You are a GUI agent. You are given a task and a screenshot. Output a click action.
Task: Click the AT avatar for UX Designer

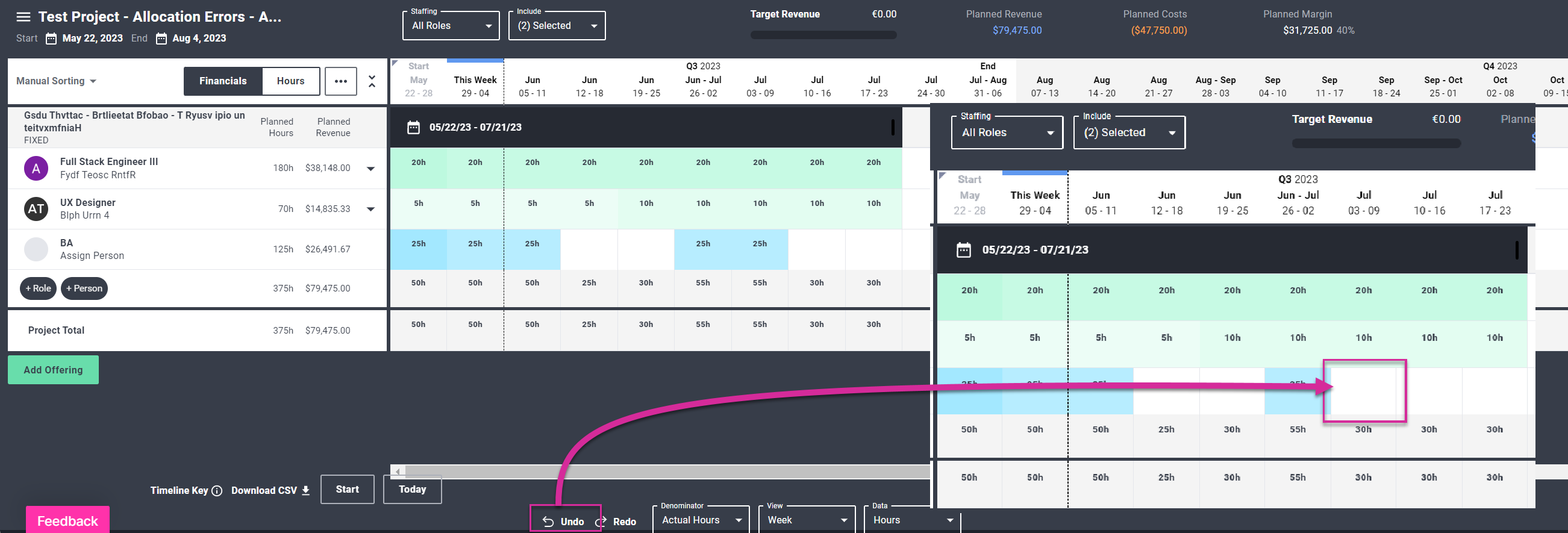click(36, 209)
